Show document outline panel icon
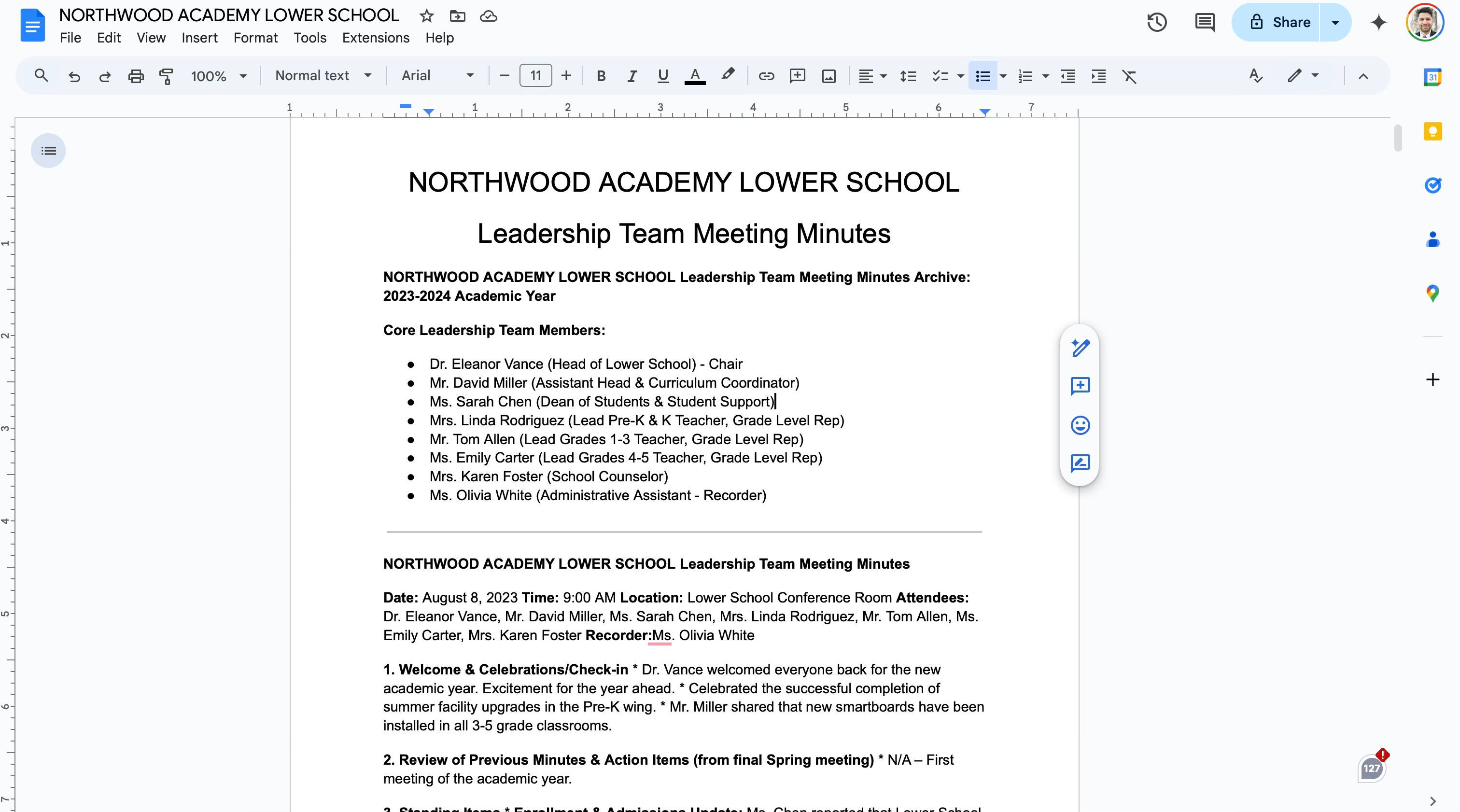The image size is (1460, 812). (x=48, y=151)
